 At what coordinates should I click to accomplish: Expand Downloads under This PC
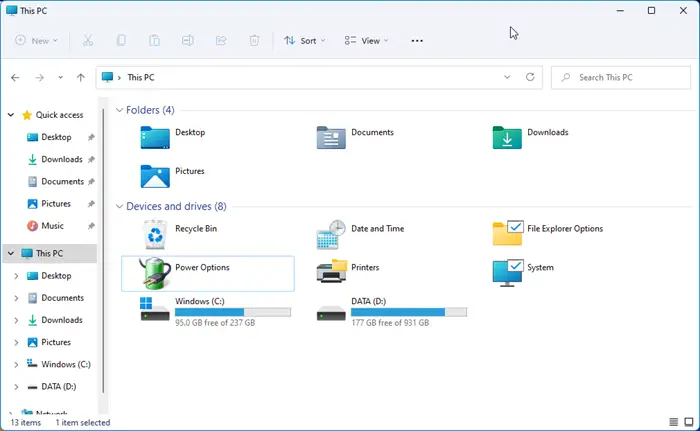16,320
